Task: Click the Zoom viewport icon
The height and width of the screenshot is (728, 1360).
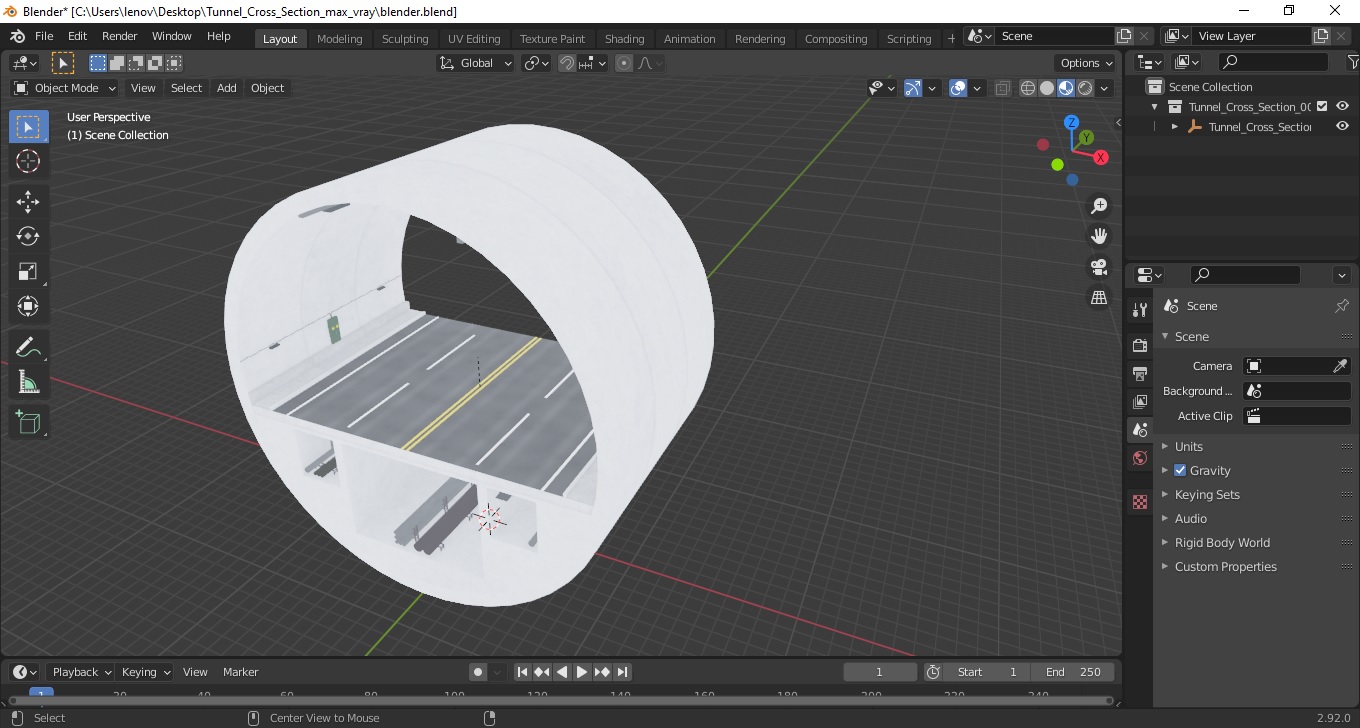Action: (x=1099, y=206)
